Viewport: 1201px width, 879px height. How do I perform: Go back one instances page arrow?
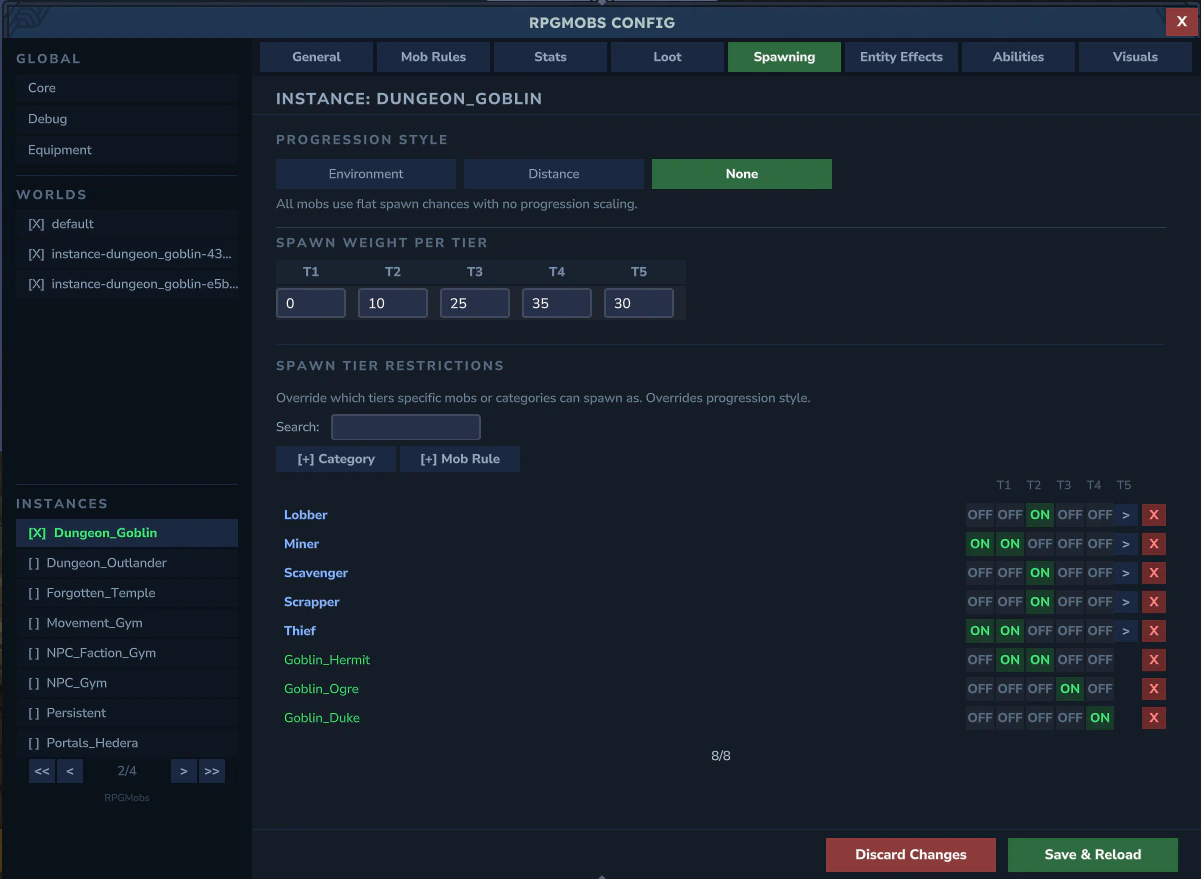point(69,770)
